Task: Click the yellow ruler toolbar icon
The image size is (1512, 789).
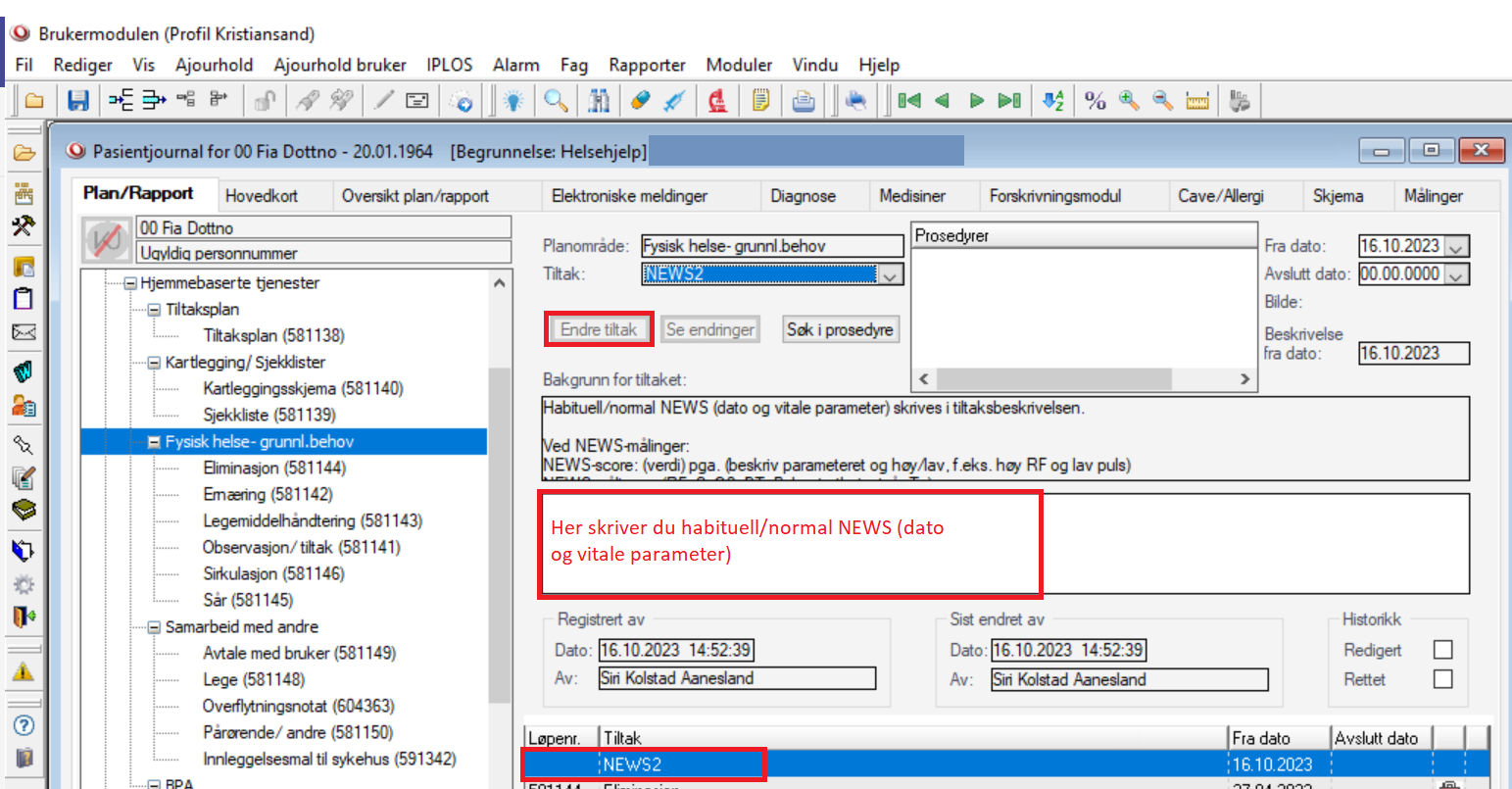Action: 1196,100
